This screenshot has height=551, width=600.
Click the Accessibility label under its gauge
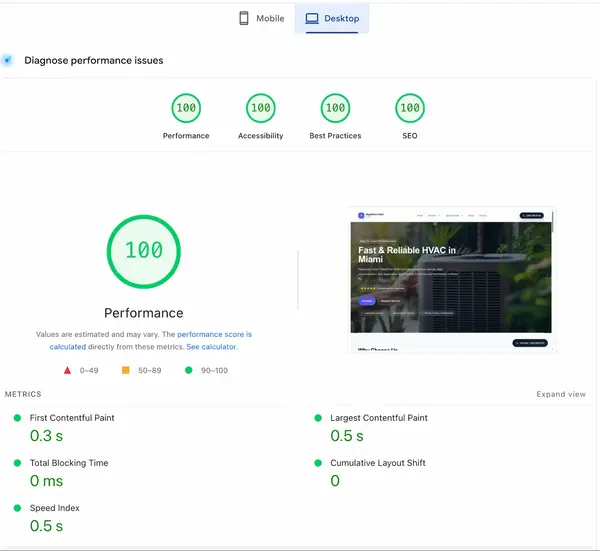261,136
